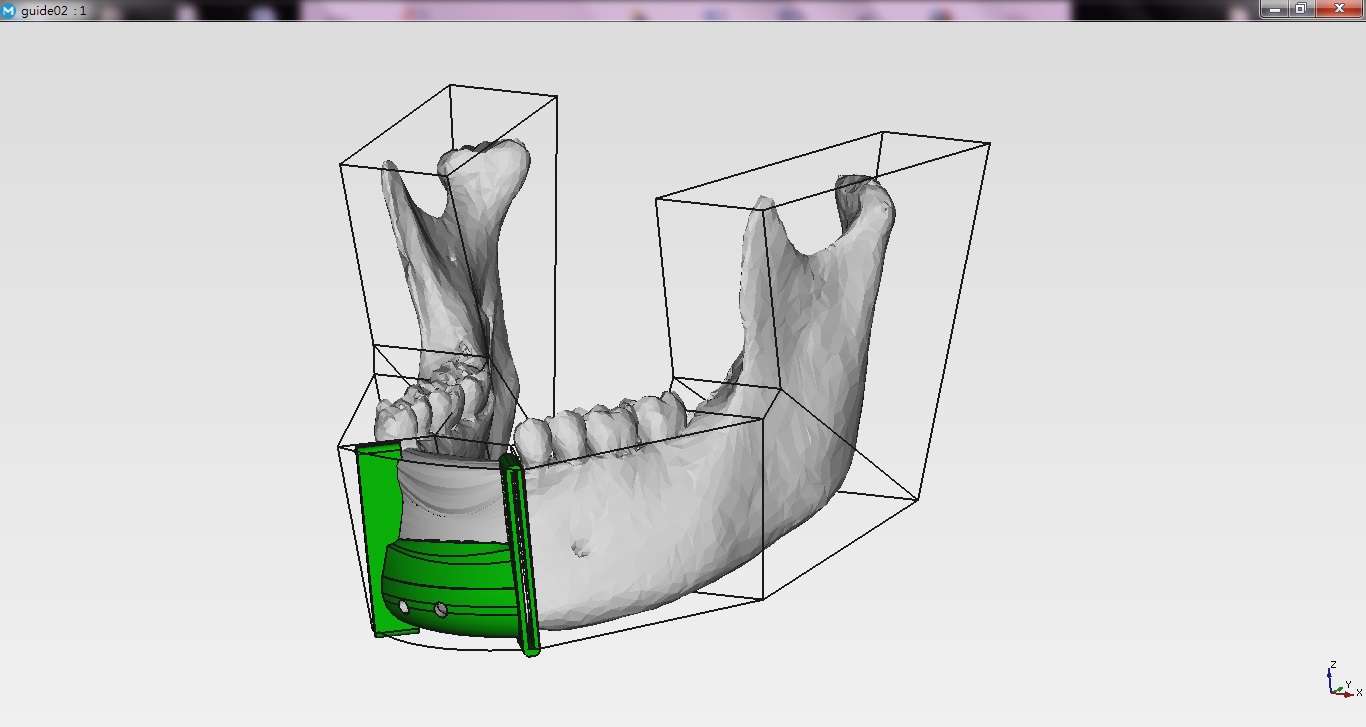The width and height of the screenshot is (1366, 727).
Task: Close the guide02 model window
Action: (x=1338, y=9)
